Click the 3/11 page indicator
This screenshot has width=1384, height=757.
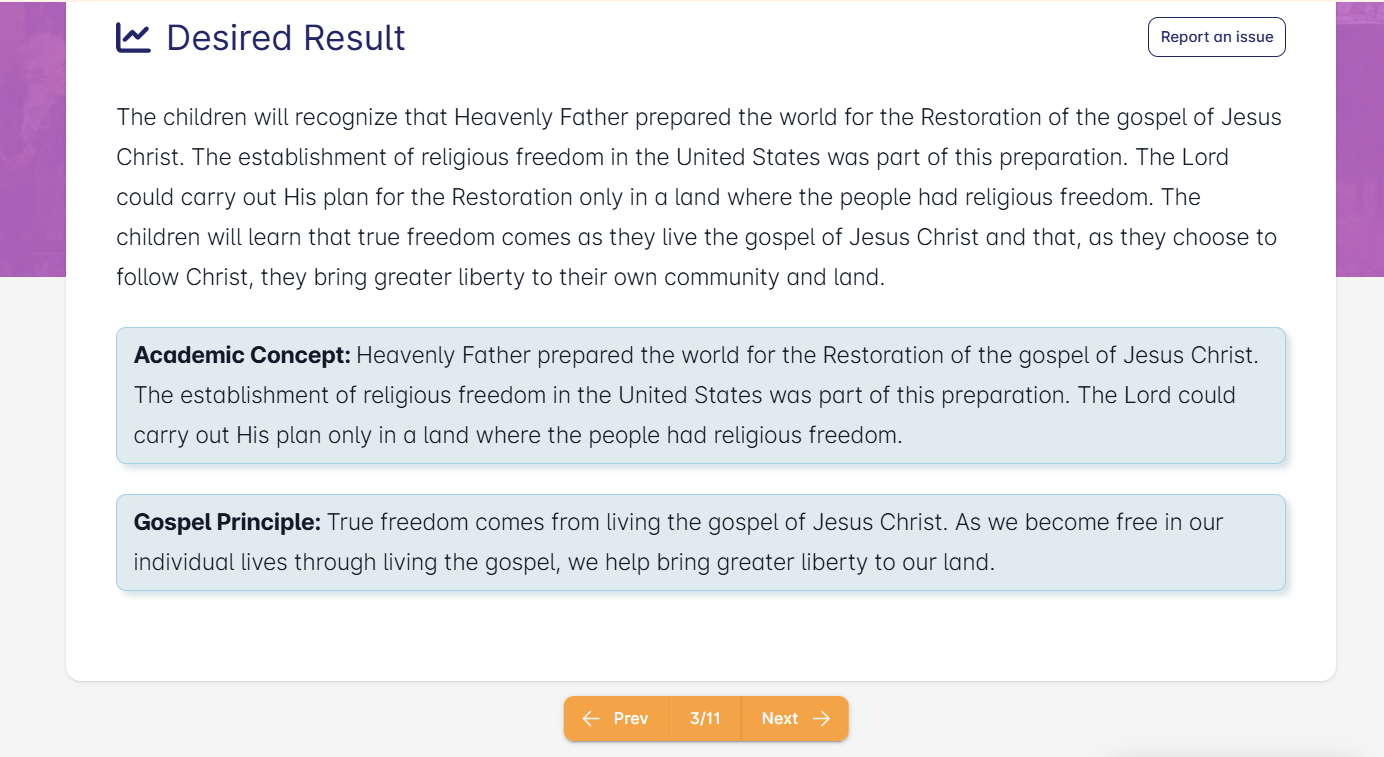pyautogui.click(x=705, y=719)
